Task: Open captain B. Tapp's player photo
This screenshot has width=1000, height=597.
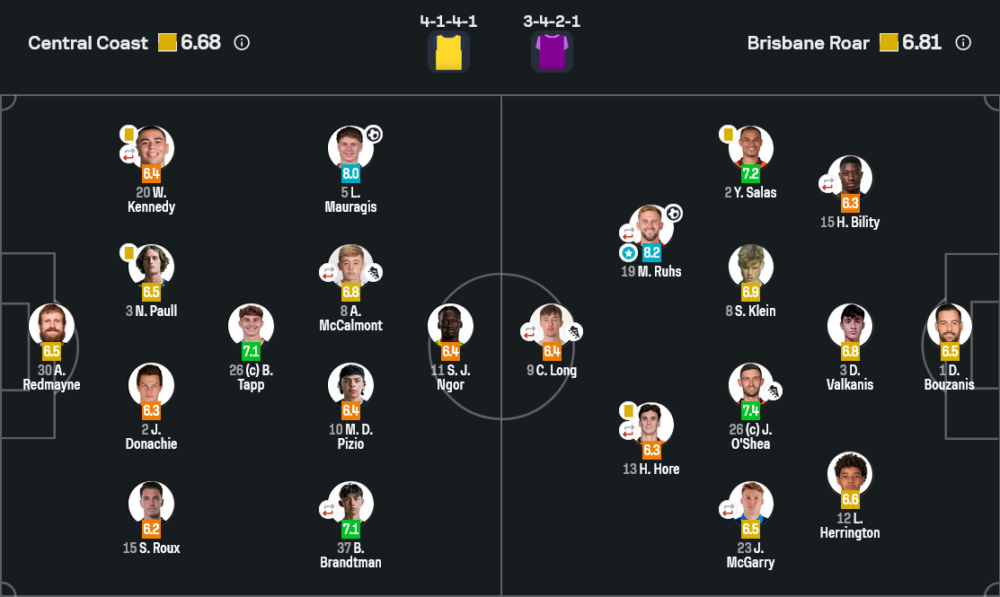Action: [x=251, y=325]
